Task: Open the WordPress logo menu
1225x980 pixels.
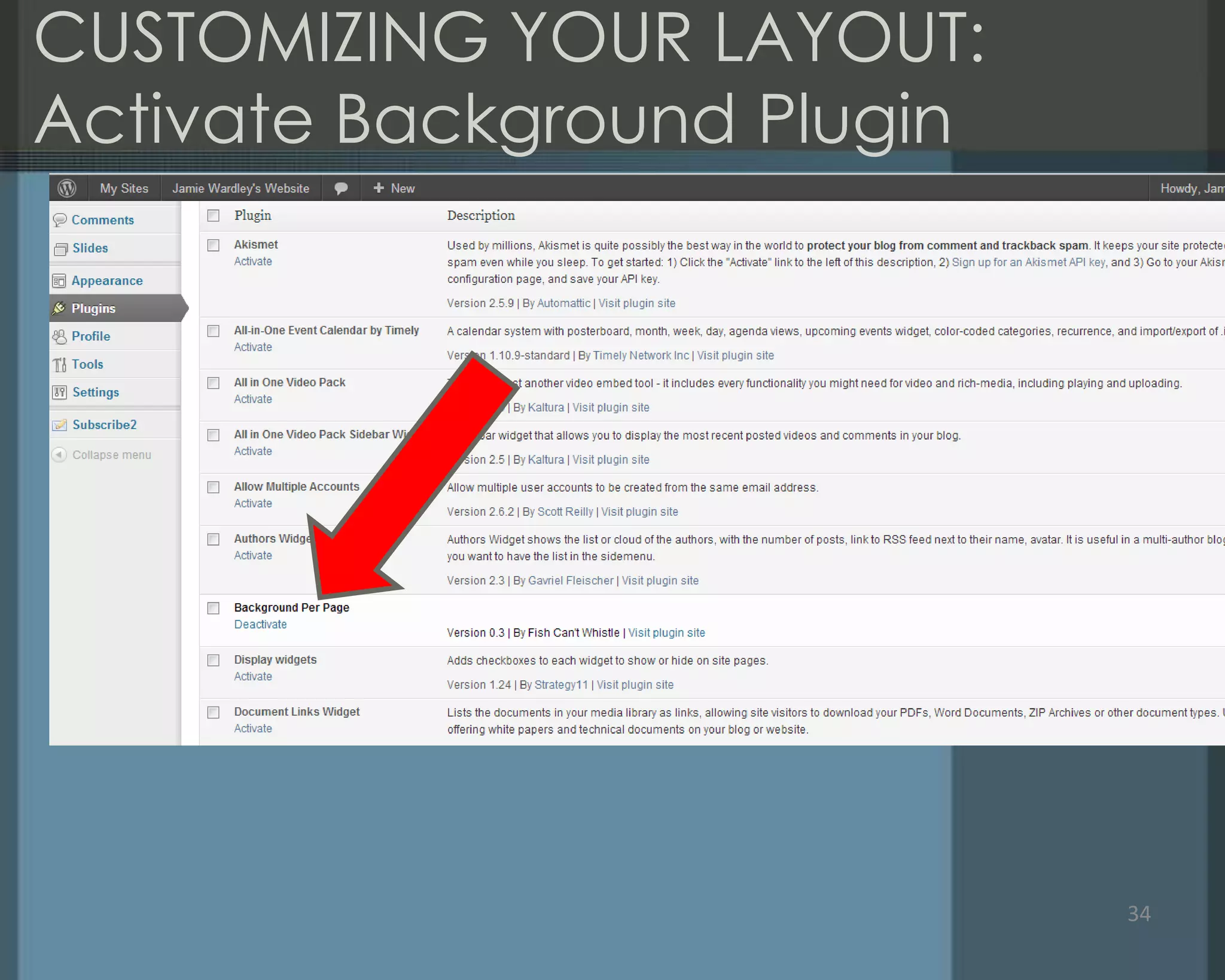Action: pos(67,188)
